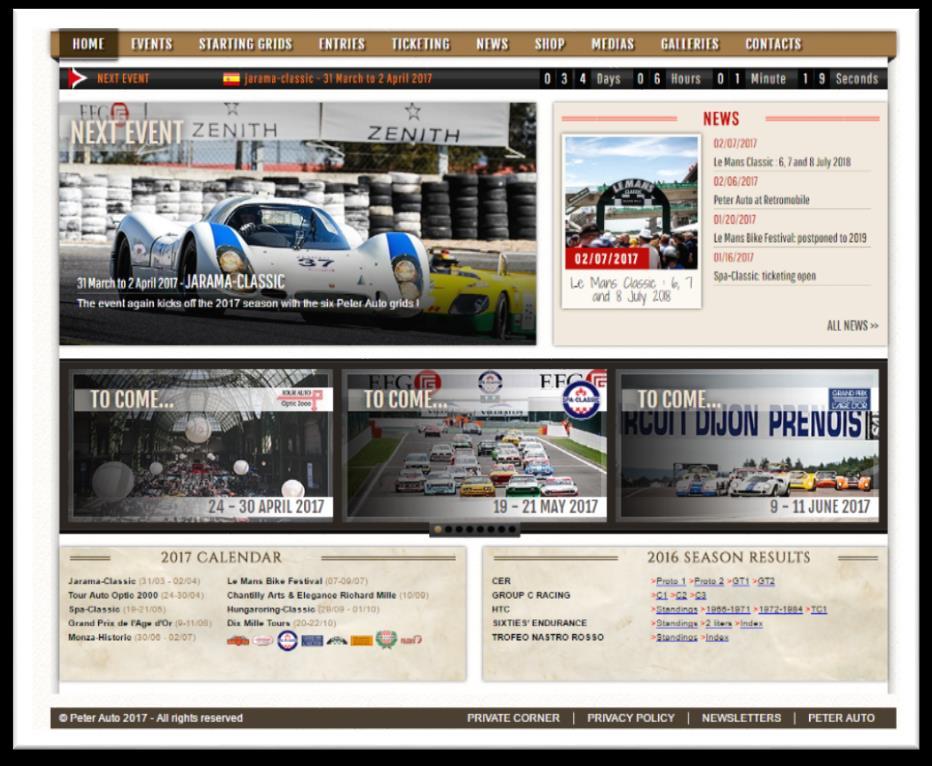This screenshot has height=766, width=932.
Task: Open Jarama-Classic in 2017 calendar
Action: 102,581
